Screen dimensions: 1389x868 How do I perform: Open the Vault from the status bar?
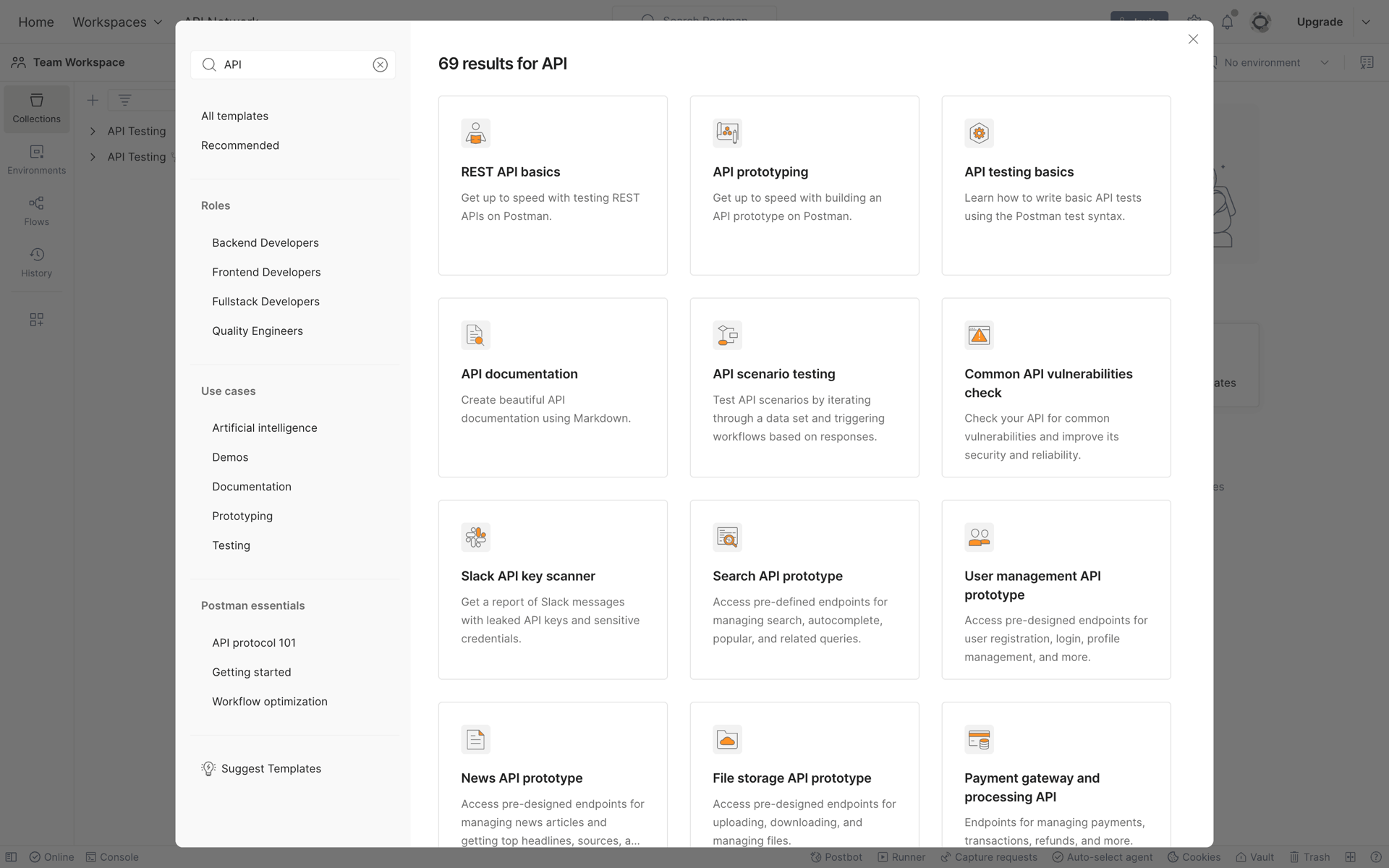pos(1255,857)
